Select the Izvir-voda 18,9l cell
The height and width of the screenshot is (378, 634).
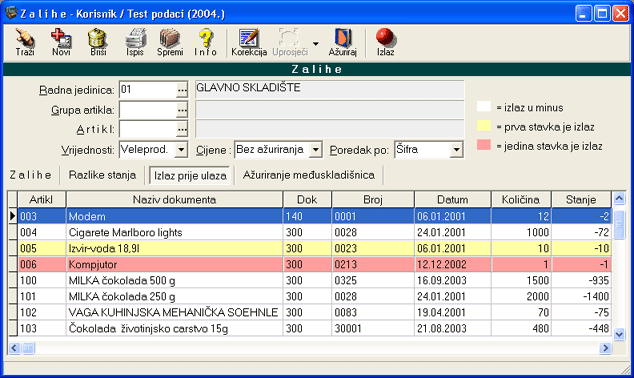click(174, 248)
